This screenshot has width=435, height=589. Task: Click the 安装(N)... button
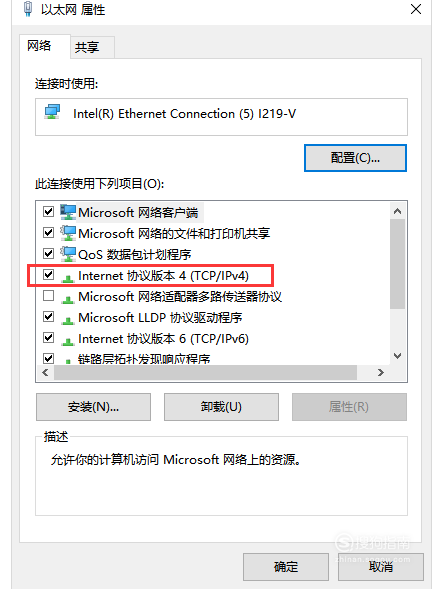(94, 407)
